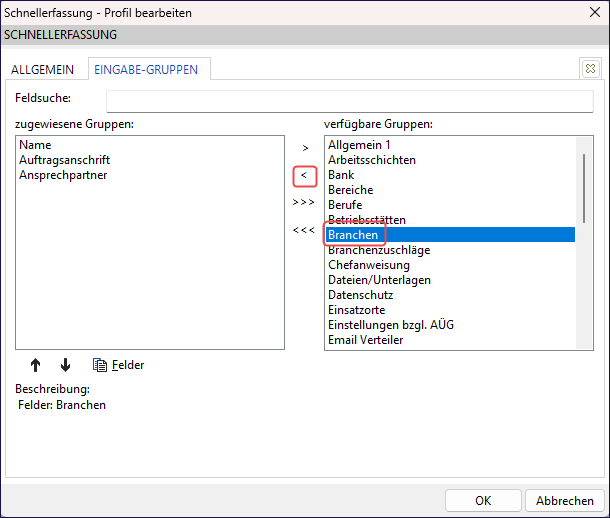This screenshot has height=518, width=610.
Task: Open the Felder fields button
Action: coord(118,365)
